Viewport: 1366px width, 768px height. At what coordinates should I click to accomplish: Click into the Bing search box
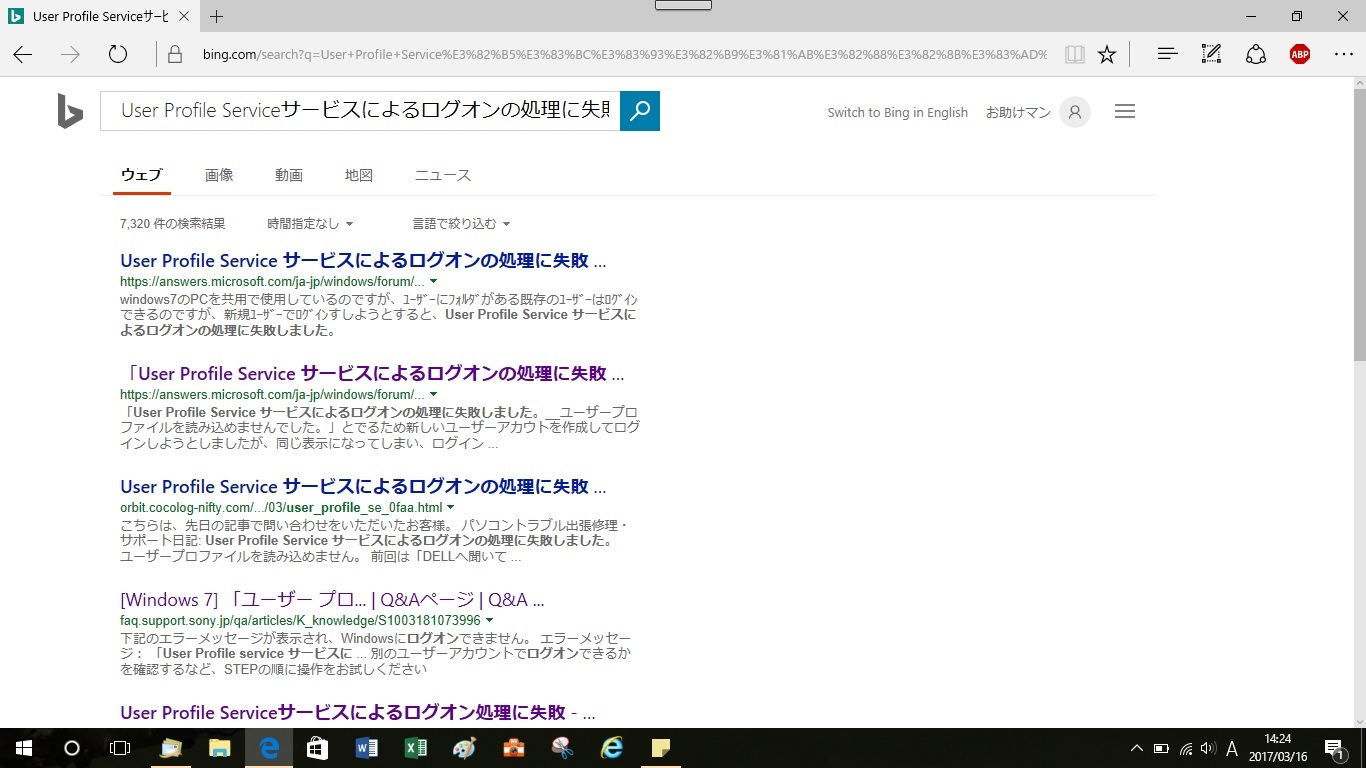360,111
